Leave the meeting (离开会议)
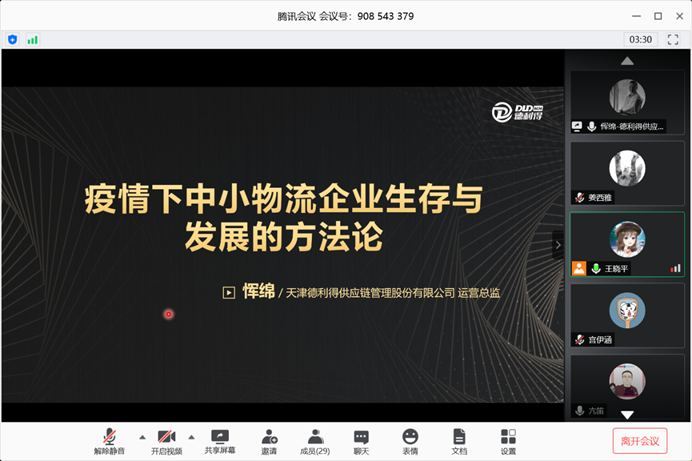The image size is (692, 461). point(639,441)
